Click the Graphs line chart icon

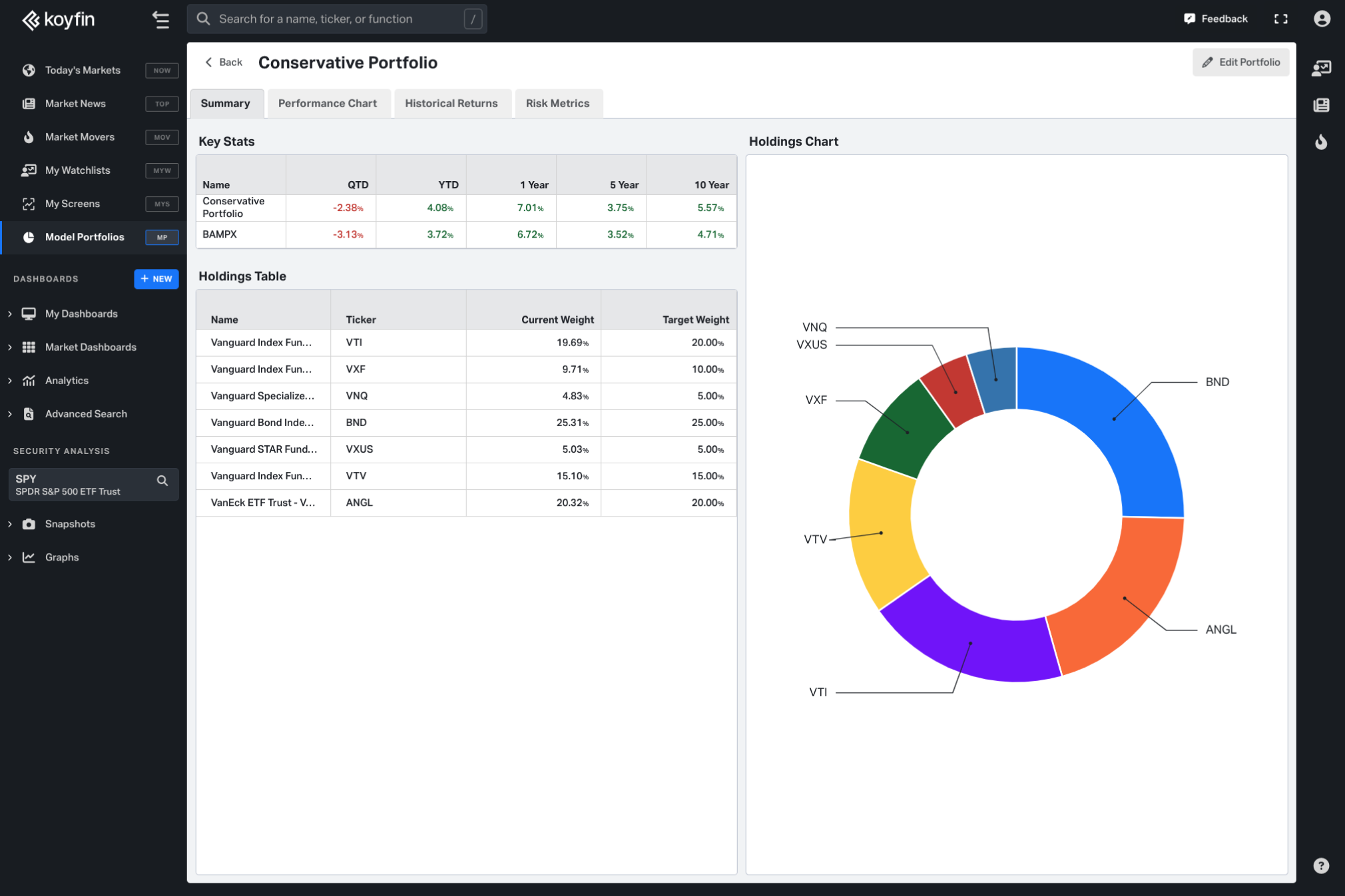click(x=29, y=557)
